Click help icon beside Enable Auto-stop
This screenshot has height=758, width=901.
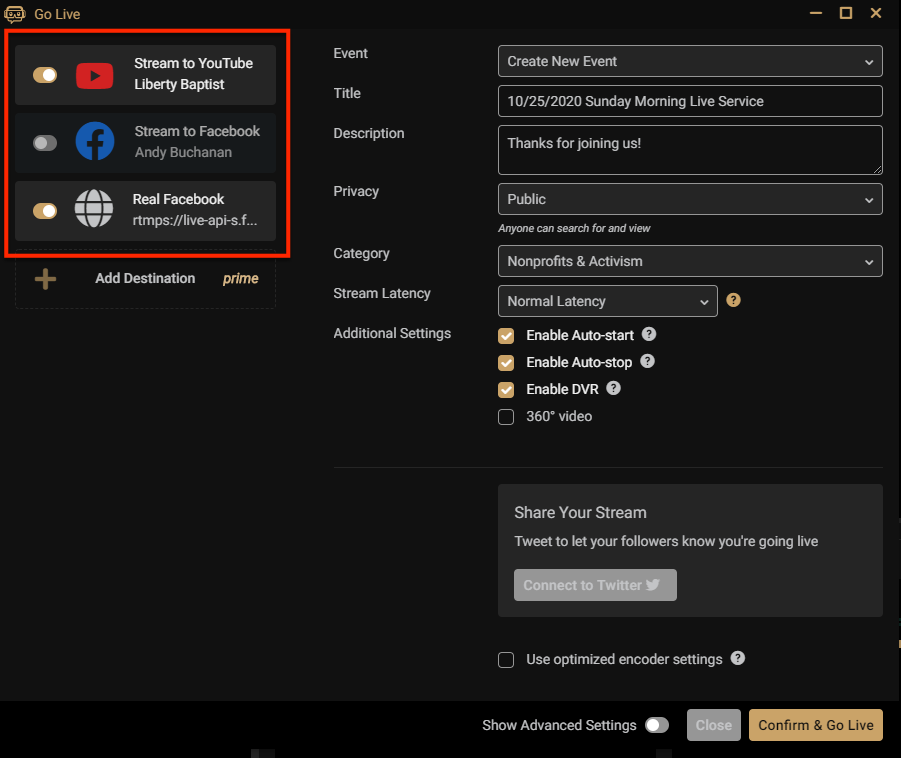coord(647,361)
